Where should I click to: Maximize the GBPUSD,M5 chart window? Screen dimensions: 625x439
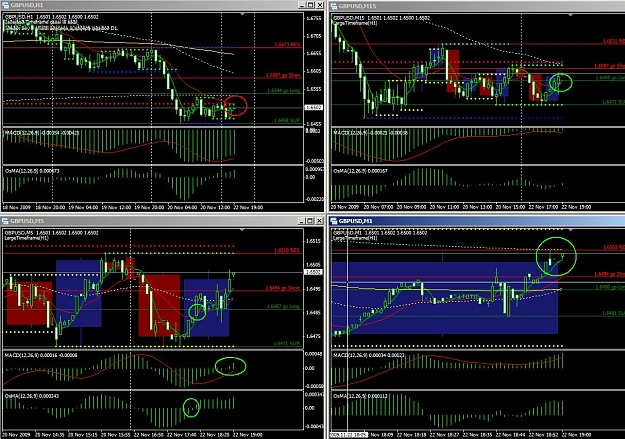point(310,220)
